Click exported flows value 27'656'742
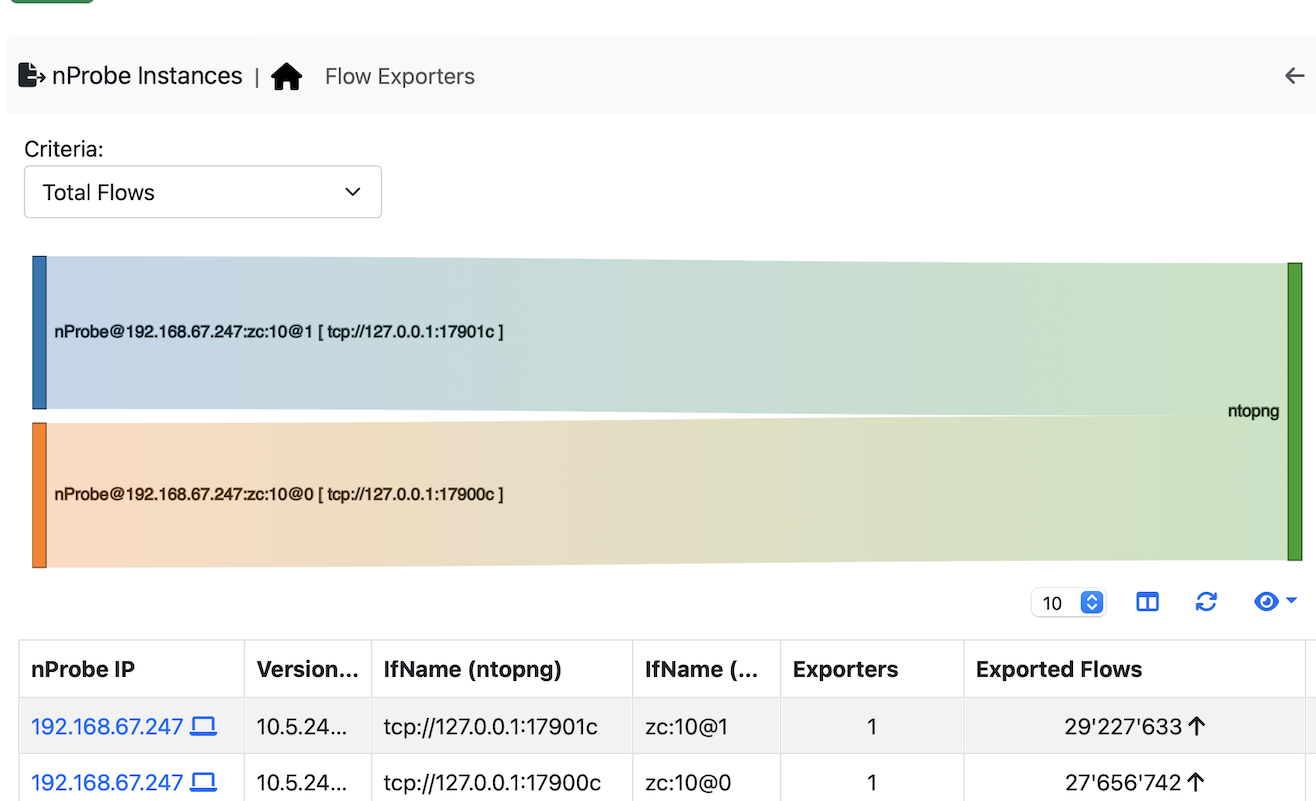This screenshot has width=1316, height=801. 1123,782
